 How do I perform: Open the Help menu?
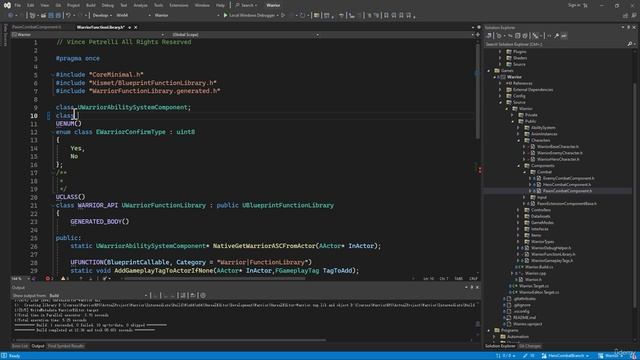[x=220, y=5]
